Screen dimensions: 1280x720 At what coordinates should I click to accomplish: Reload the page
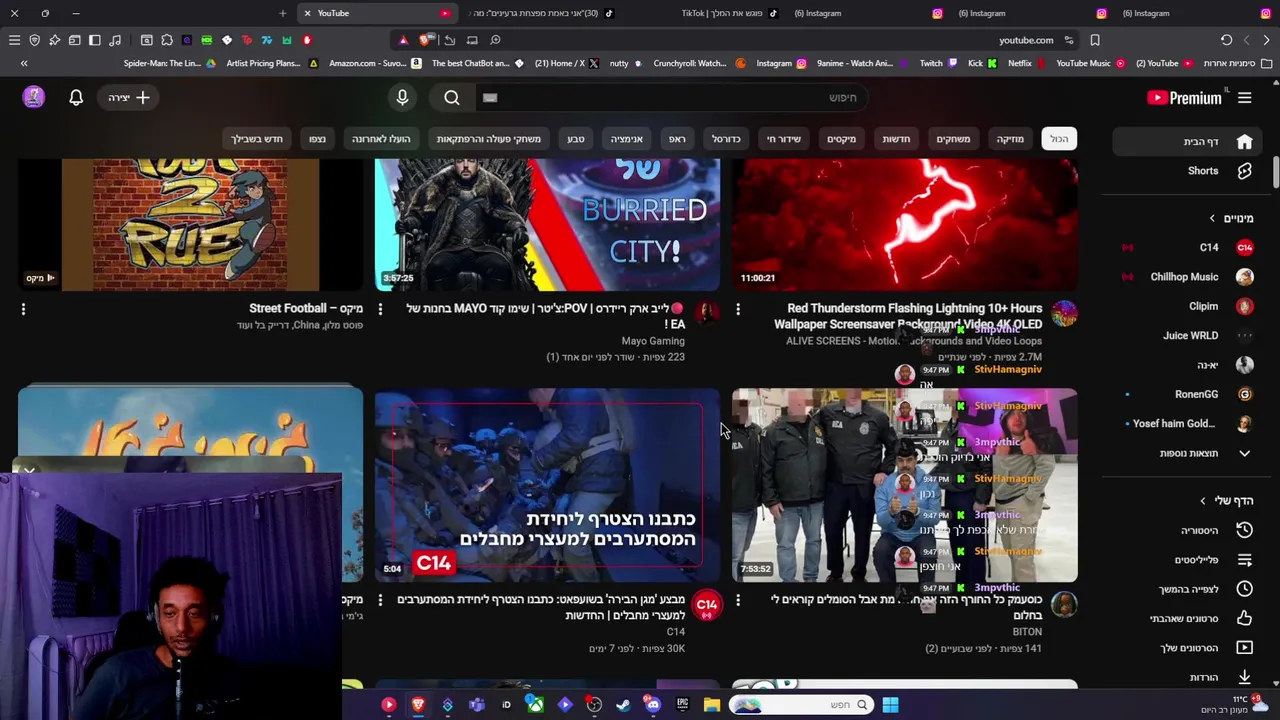pyautogui.click(x=1226, y=40)
